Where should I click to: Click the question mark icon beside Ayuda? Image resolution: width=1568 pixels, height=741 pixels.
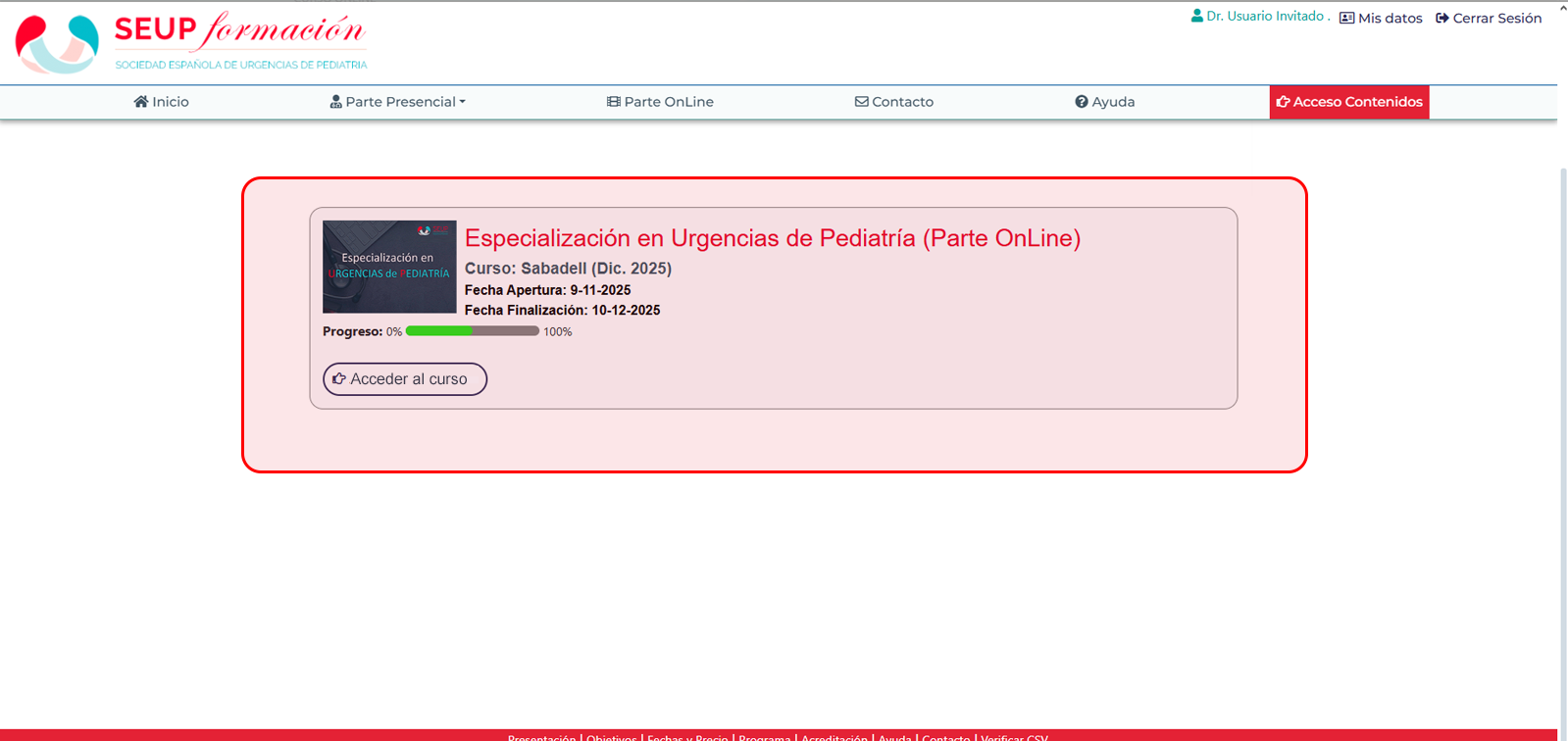coord(1081,102)
